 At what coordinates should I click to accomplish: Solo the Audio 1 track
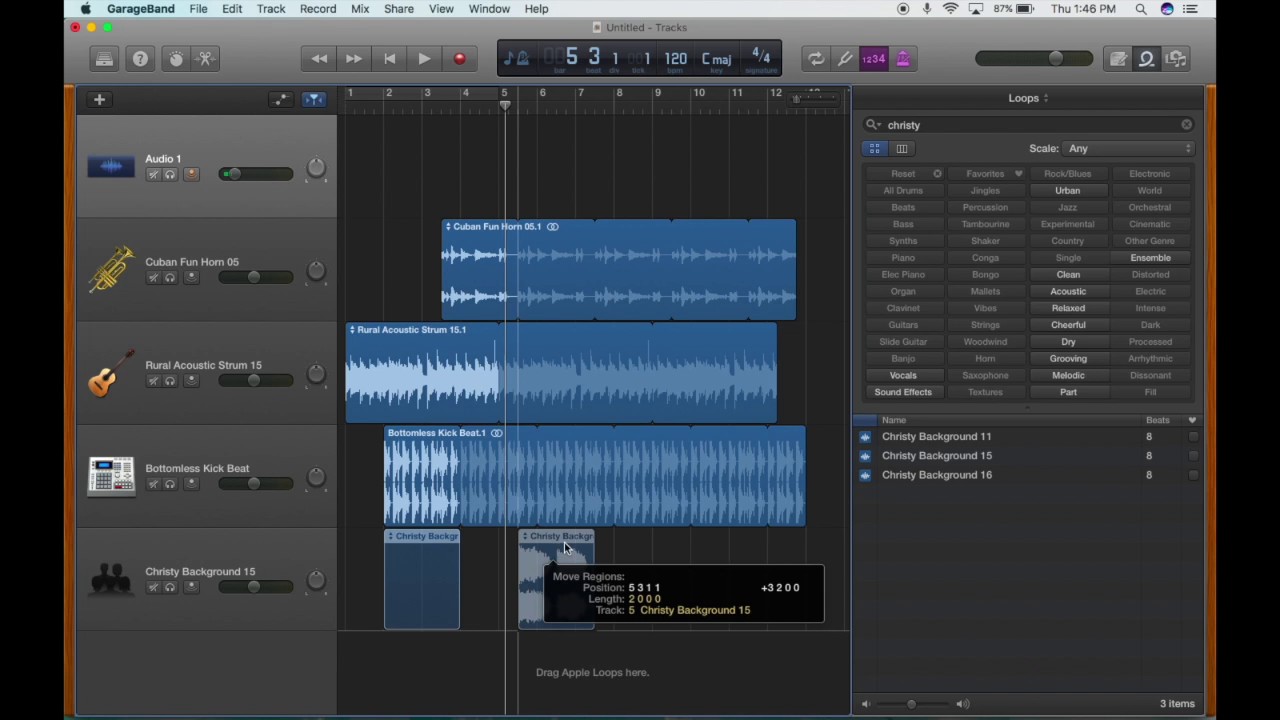(170, 175)
